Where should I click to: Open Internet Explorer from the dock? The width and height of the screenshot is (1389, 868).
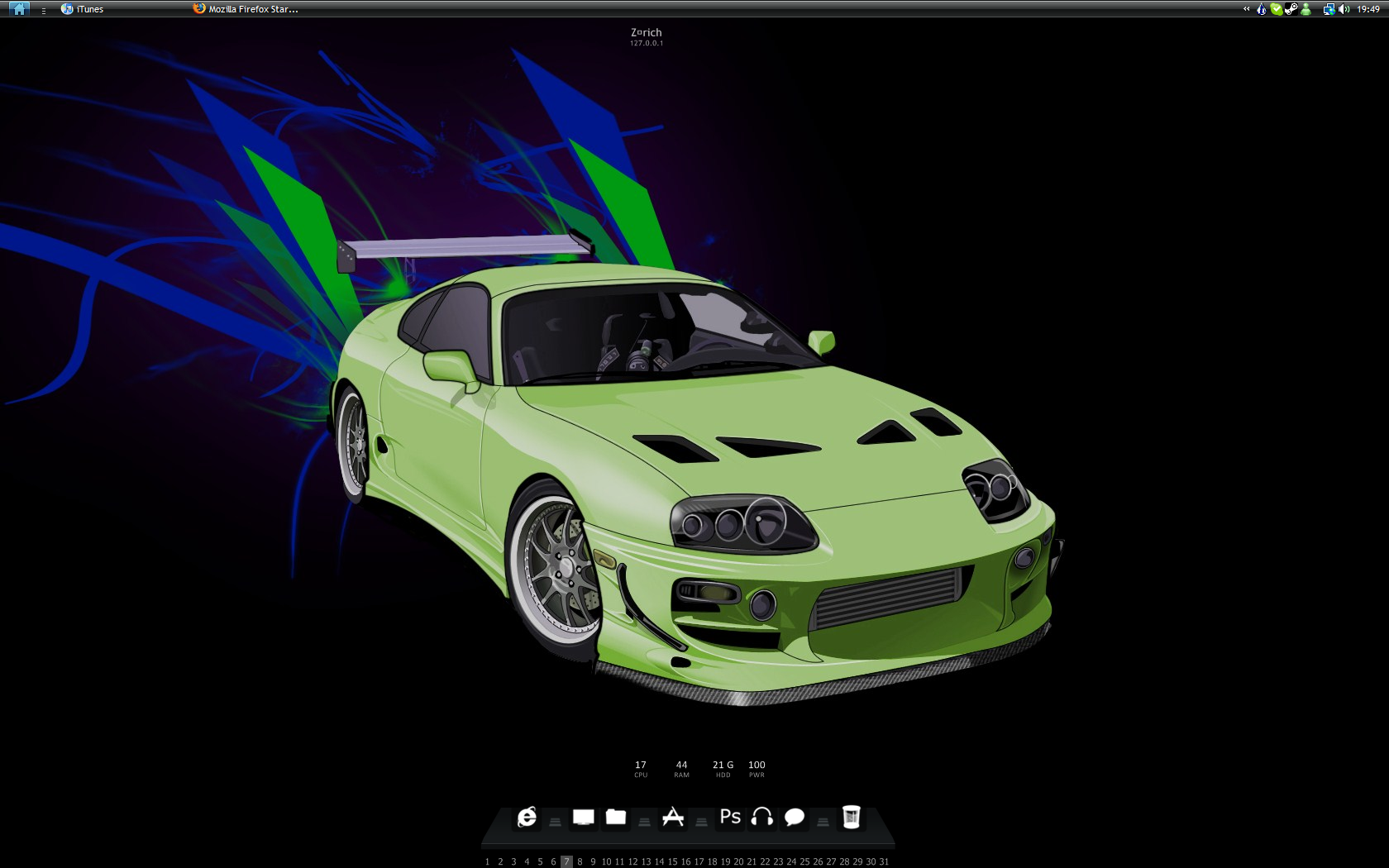[527, 818]
